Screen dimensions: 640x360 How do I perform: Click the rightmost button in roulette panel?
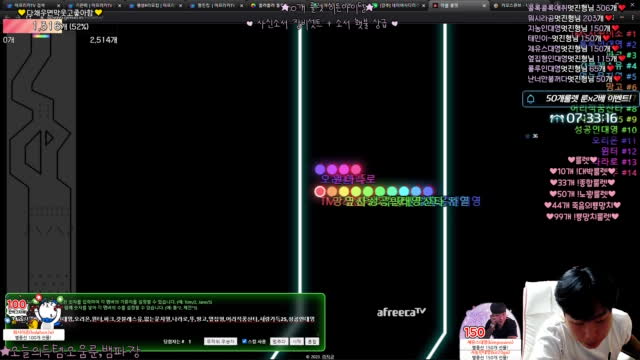[x=312, y=341]
